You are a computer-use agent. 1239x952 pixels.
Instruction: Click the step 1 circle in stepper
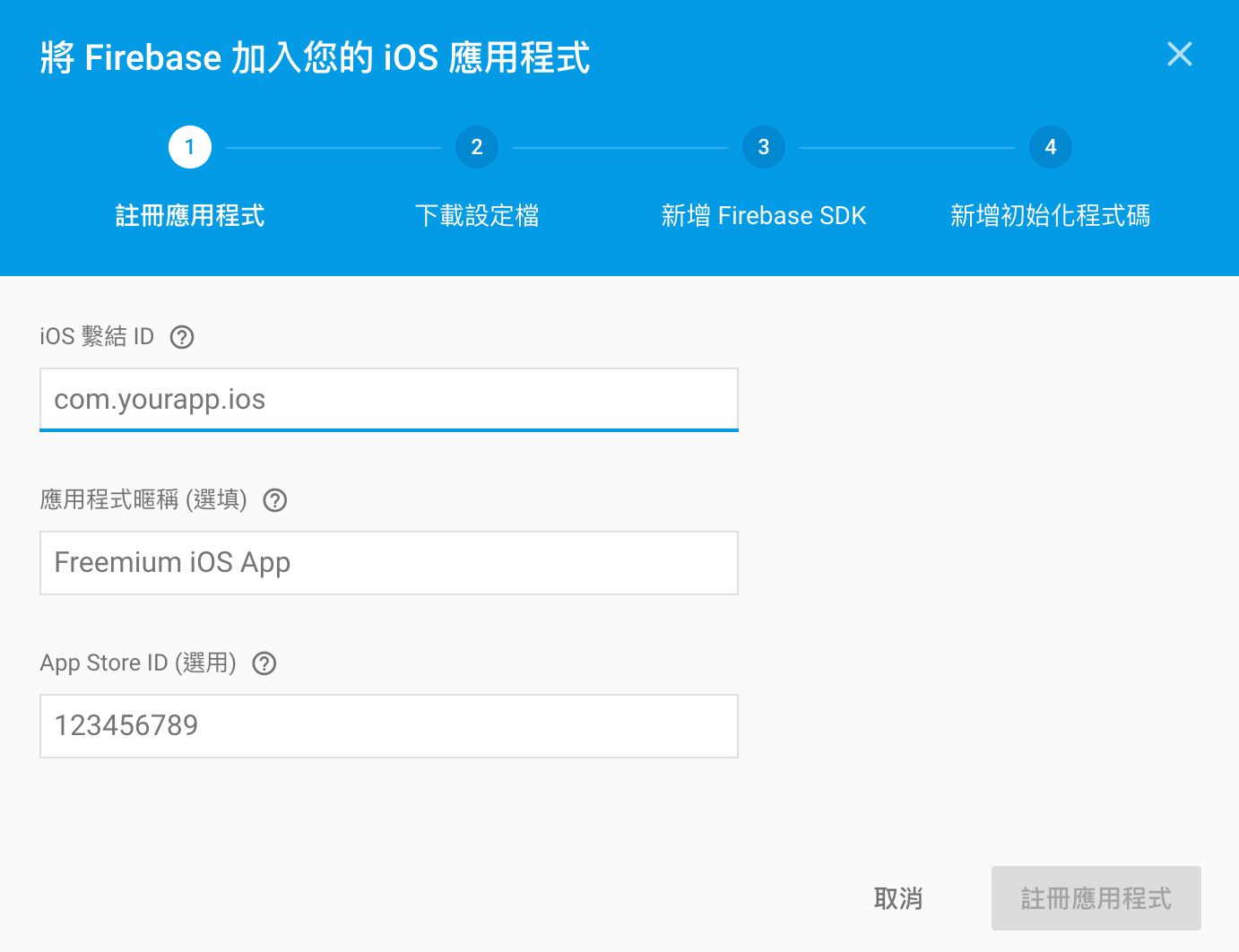tap(190, 147)
